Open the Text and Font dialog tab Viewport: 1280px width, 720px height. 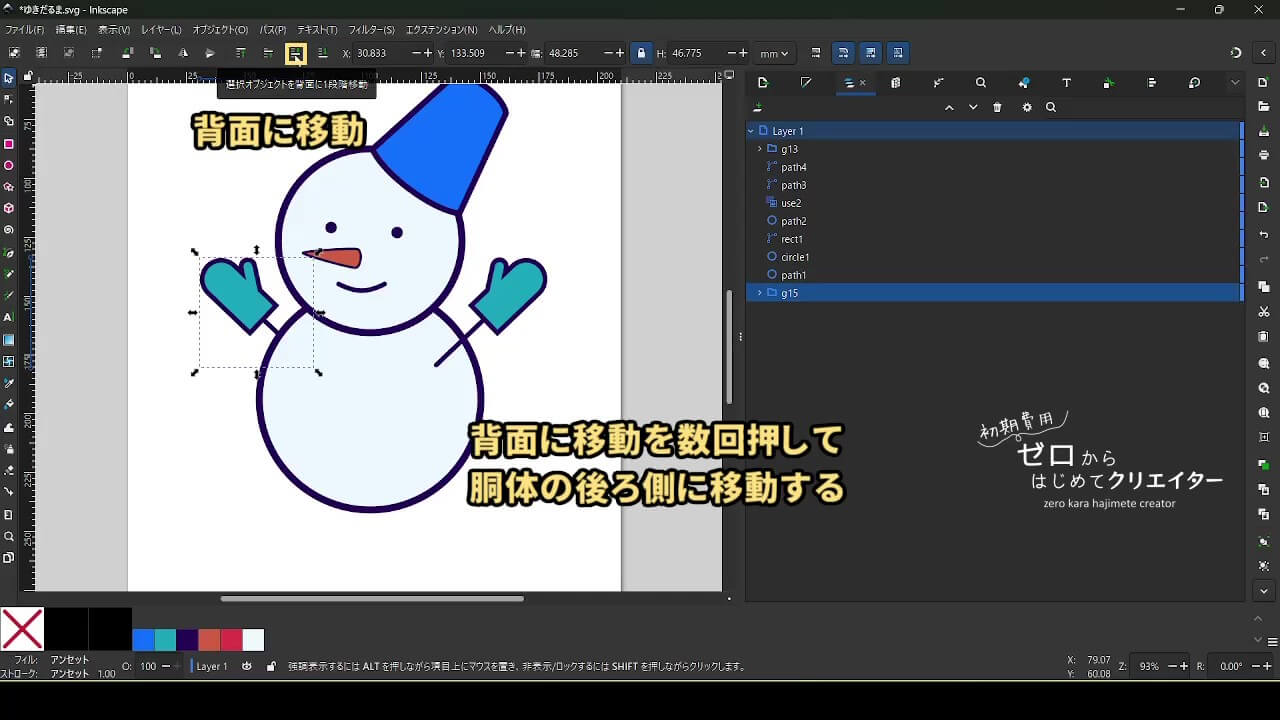tap(1066, 83)
